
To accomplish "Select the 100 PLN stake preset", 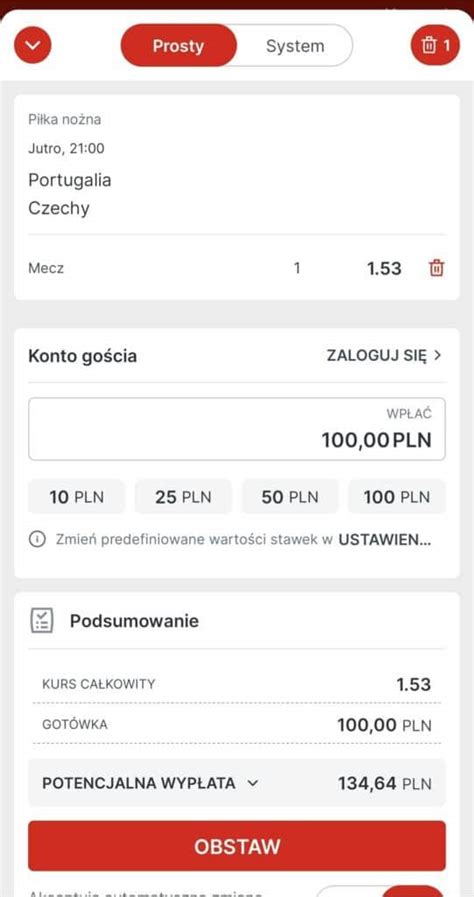I will tap(397, 497).
